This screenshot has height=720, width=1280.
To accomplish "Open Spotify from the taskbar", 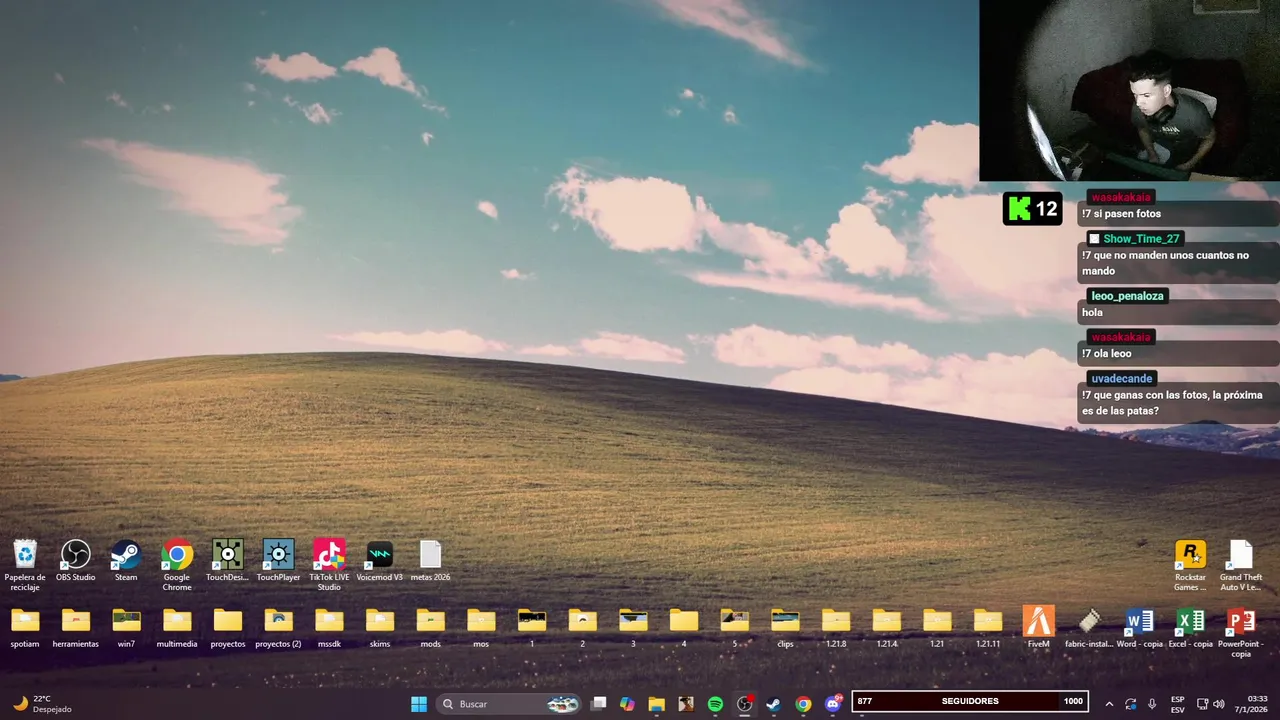I will (715, 704).
